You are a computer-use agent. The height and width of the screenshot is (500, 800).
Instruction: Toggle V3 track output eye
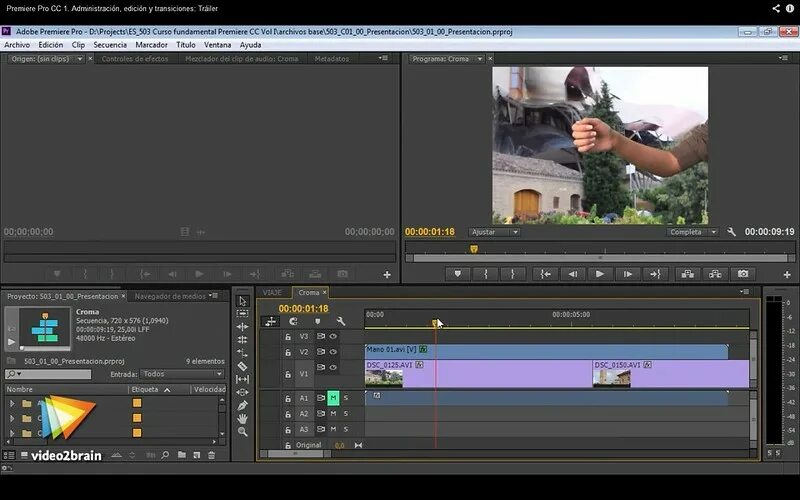pyautogui.click(x=333, y=336)
